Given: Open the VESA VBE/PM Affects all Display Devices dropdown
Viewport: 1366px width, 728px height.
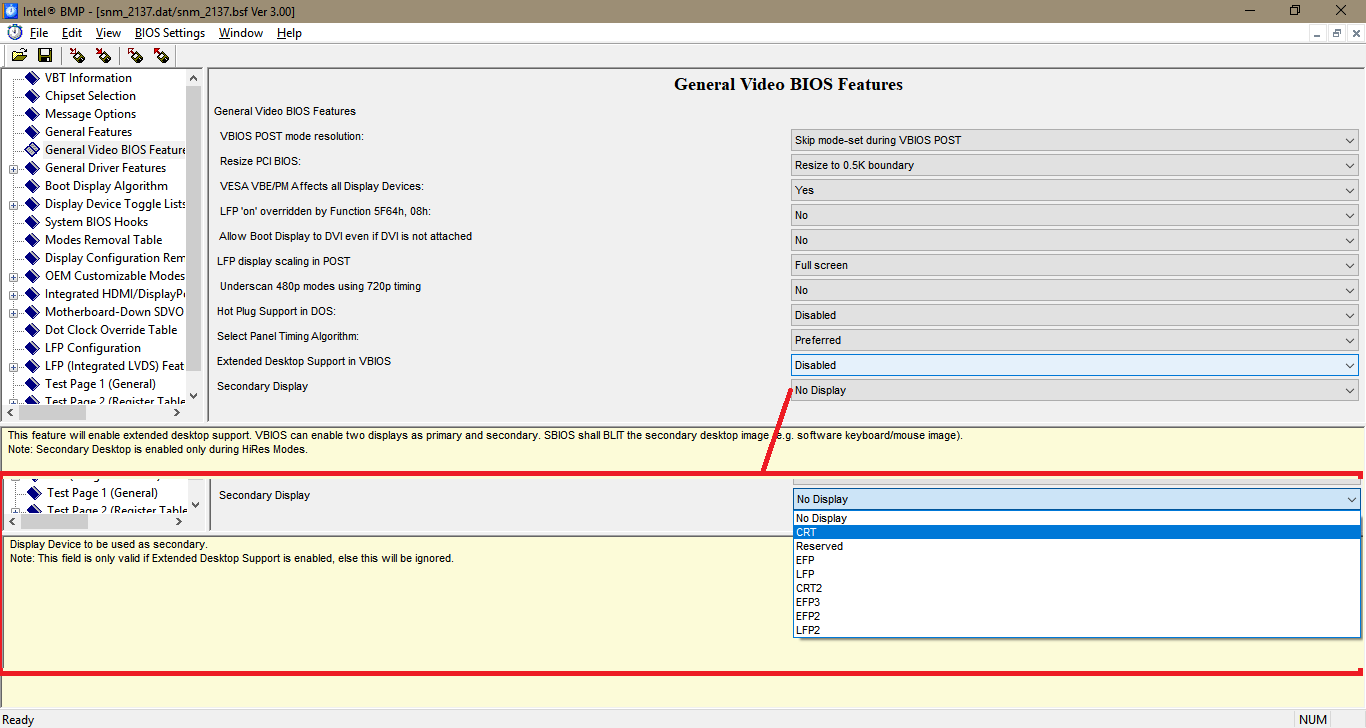Looking at the screenshot, I should pyautogui.click(x=1075, y=190).
